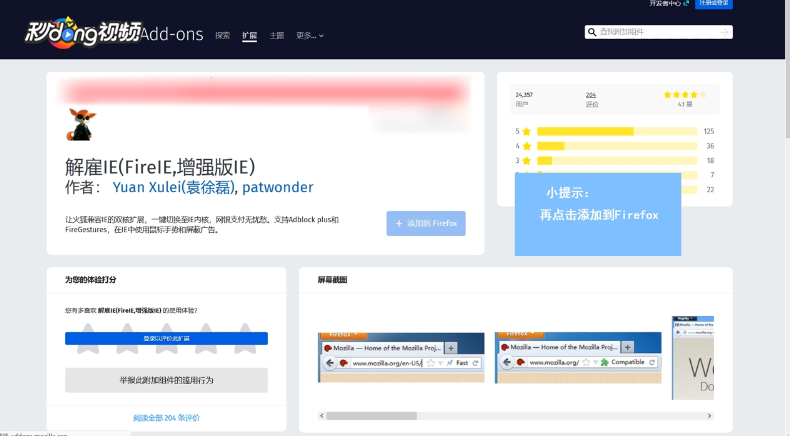The height and width of the screenshot is (436, 790).
Task: Click the 18 three-star review count
Action: click(x=710, y=161)
